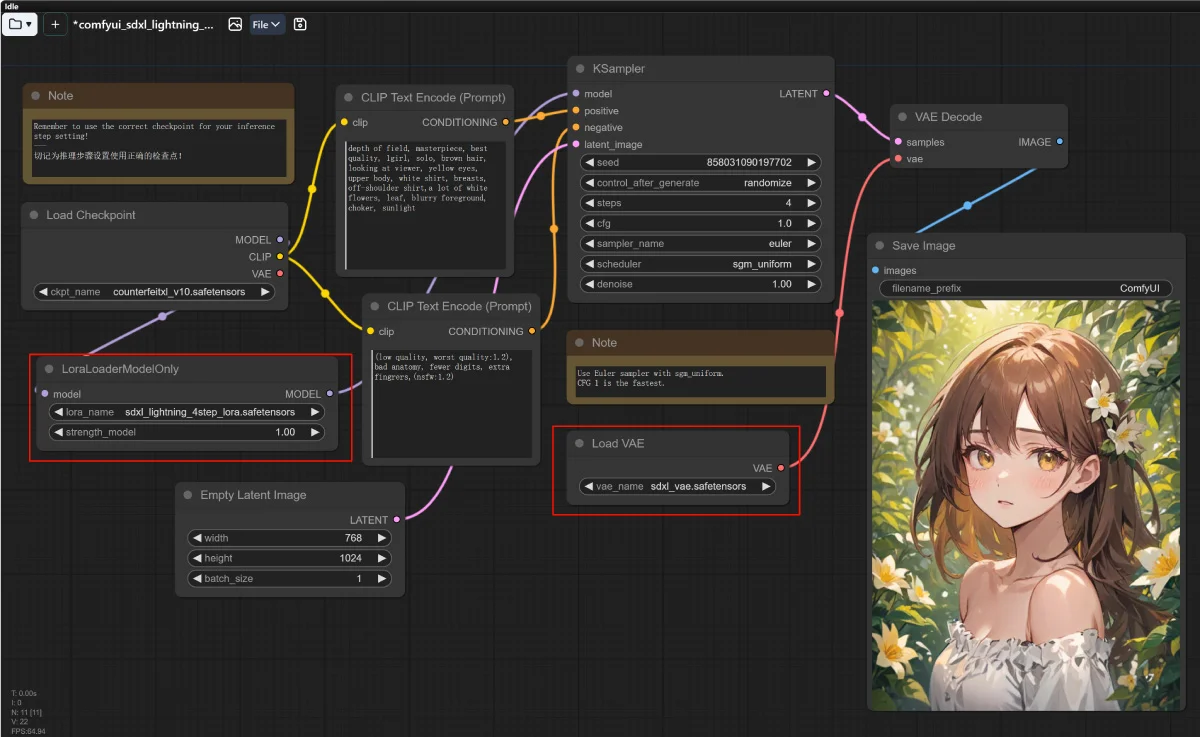This screenshot has width=1200, height=737.
Task: Click the KSampler node title
Action: tap(619, 69)
